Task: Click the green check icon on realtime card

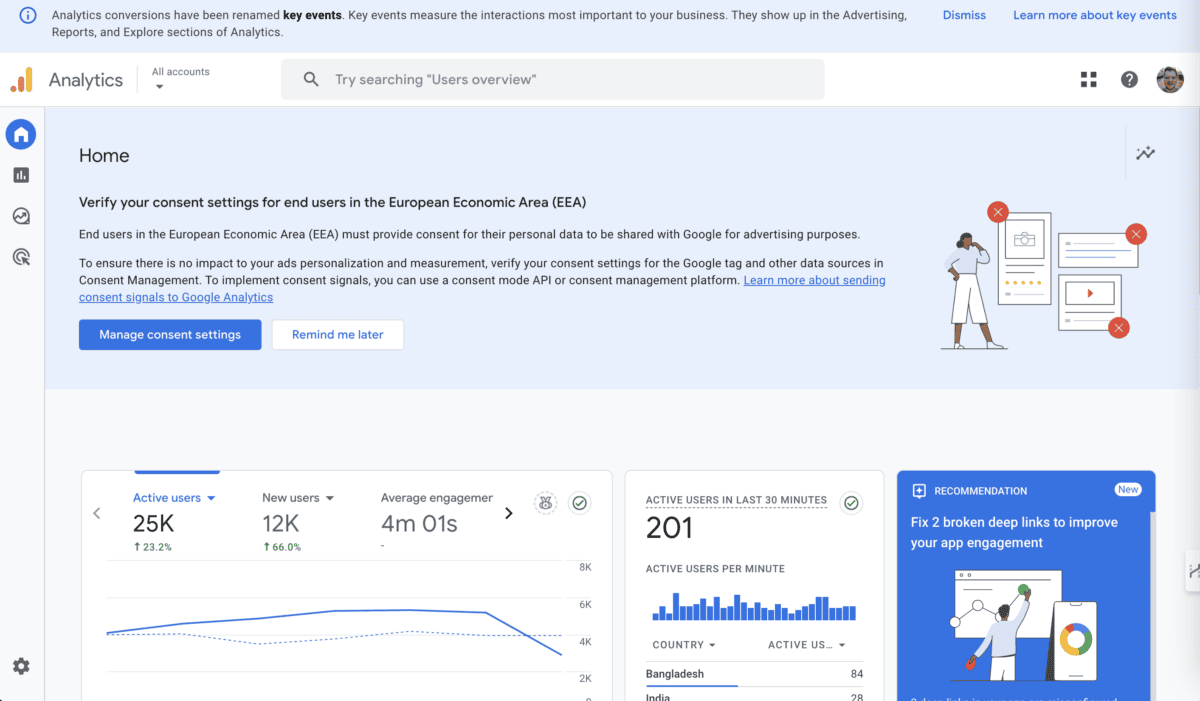Action: tap(851, 503)
